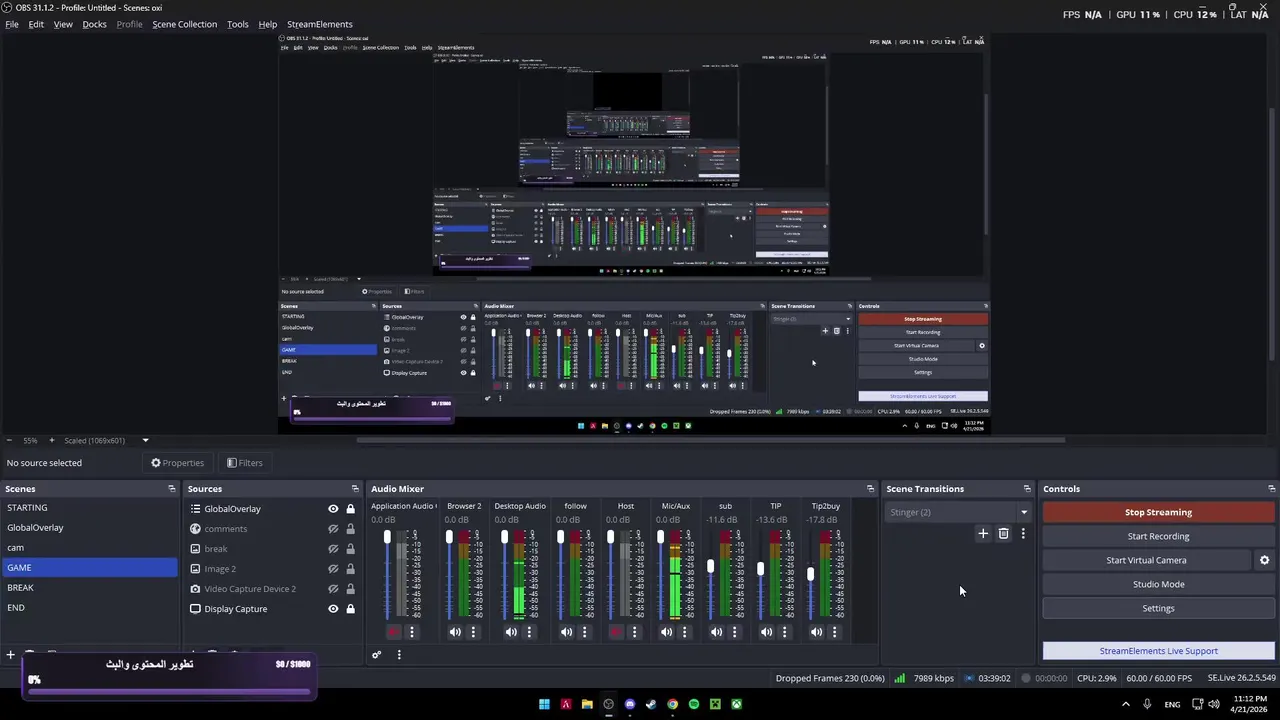Remove transition with the trash icon
Screen dimensions: 1280x720
point(1004,534)
